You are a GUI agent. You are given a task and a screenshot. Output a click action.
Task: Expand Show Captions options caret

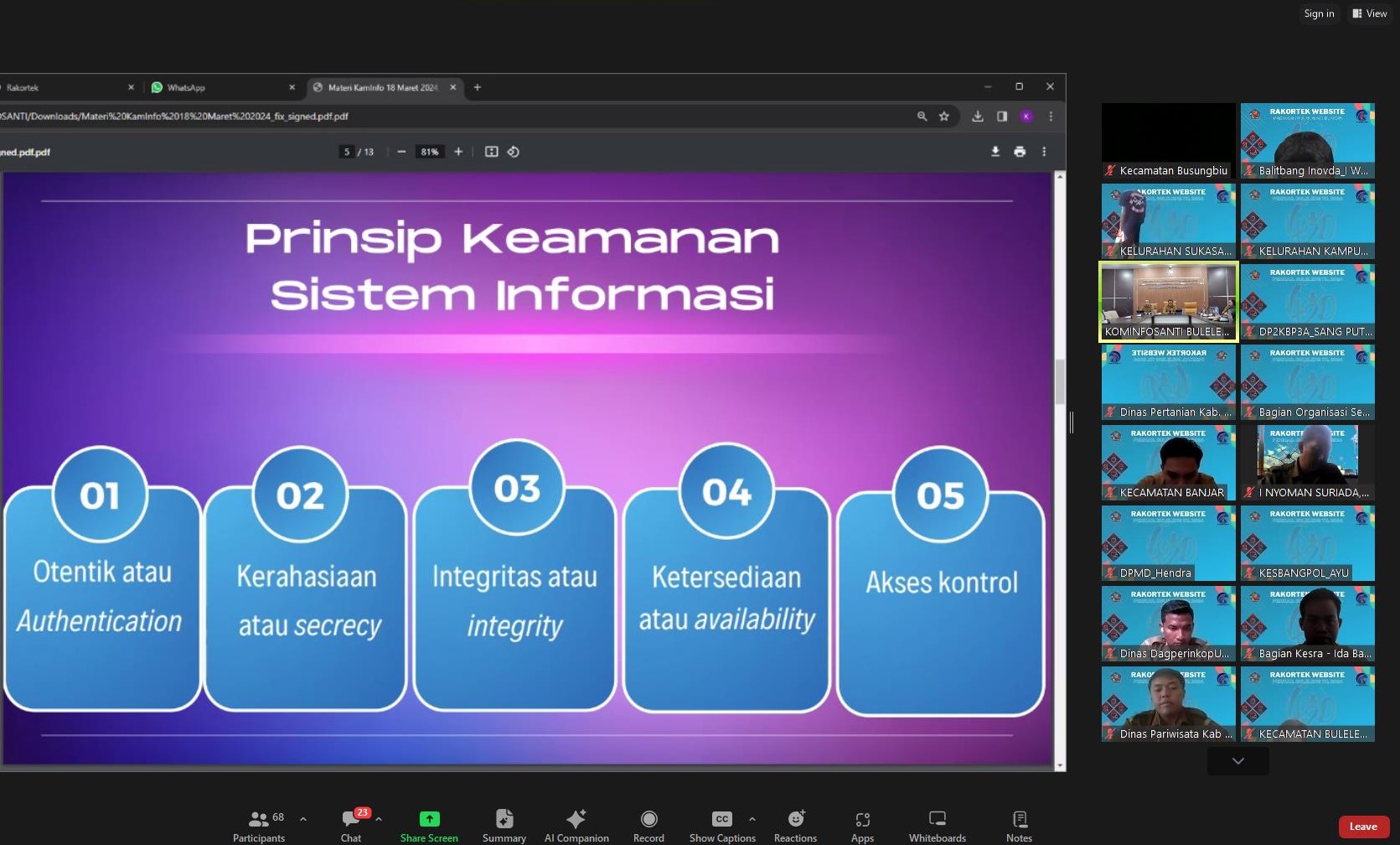click(752, 819)
